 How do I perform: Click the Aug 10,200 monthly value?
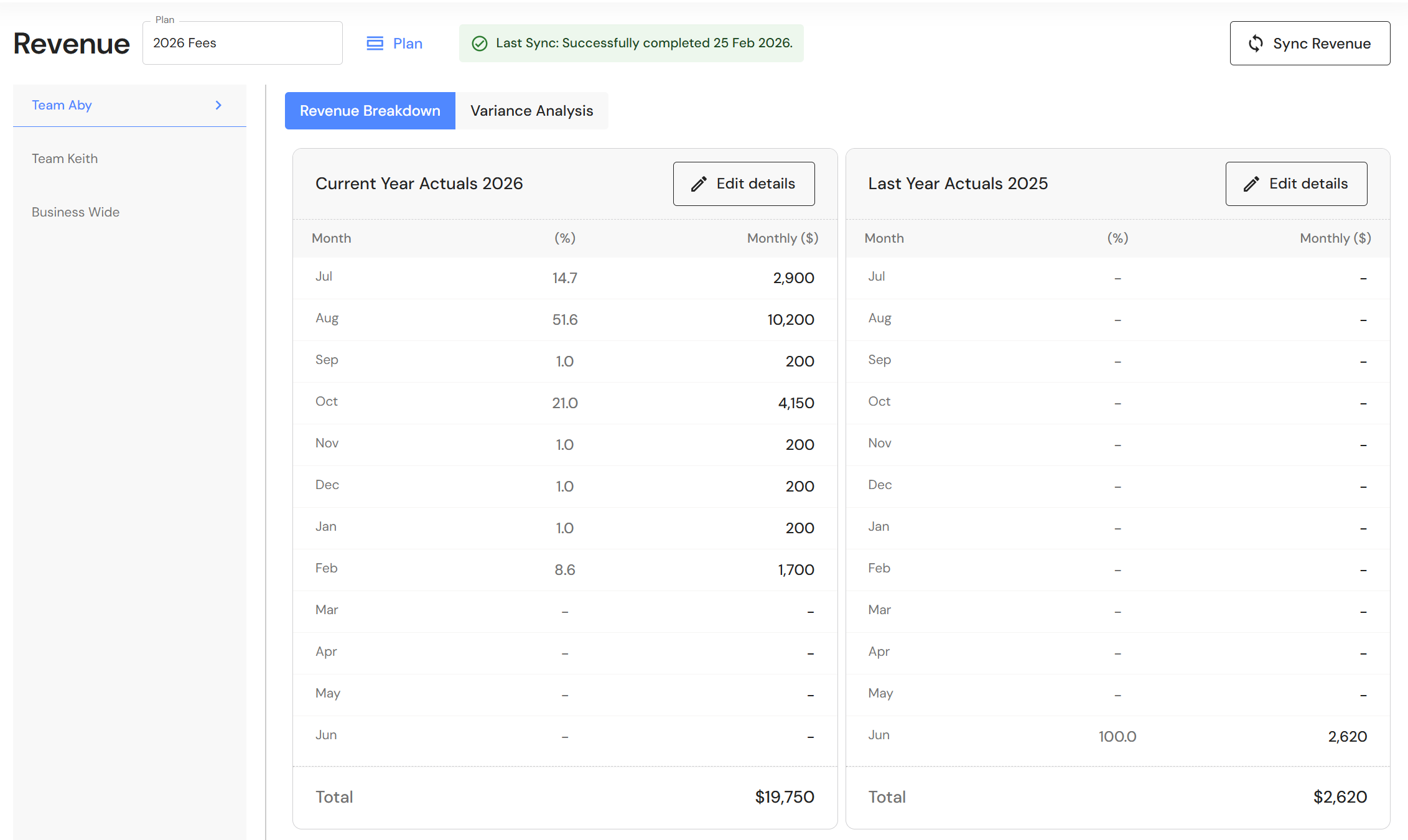point(790,320)
